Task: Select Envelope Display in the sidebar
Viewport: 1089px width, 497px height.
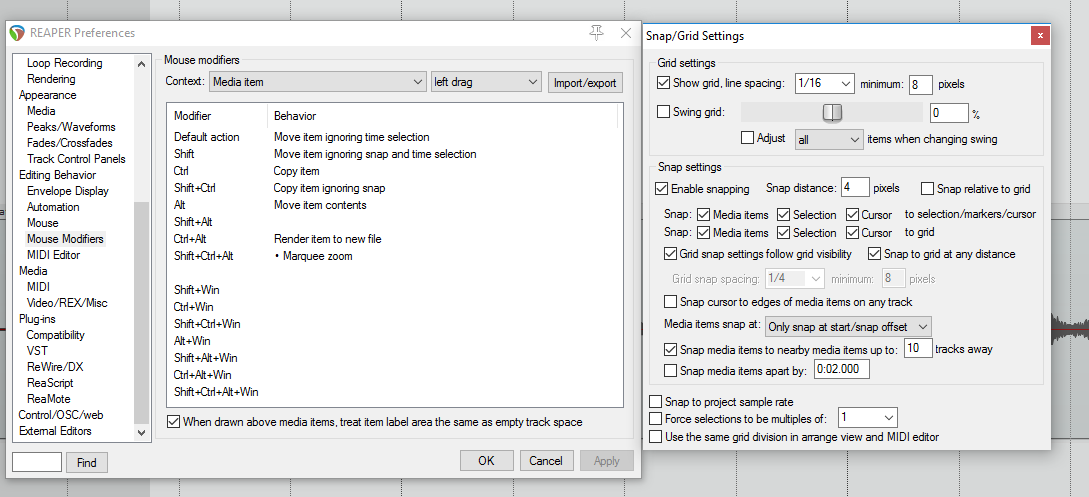Action: [68, 191]
